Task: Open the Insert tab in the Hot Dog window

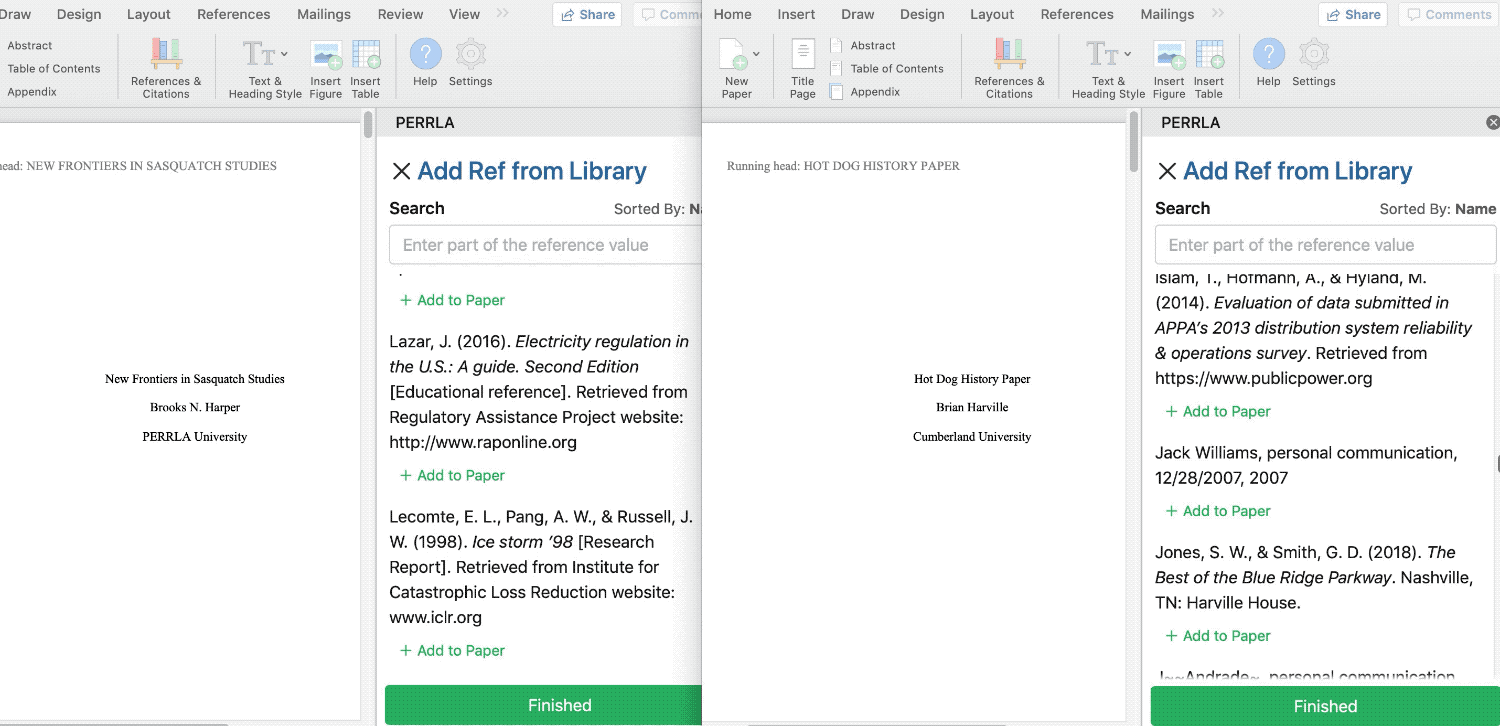Action: (795, 14)
